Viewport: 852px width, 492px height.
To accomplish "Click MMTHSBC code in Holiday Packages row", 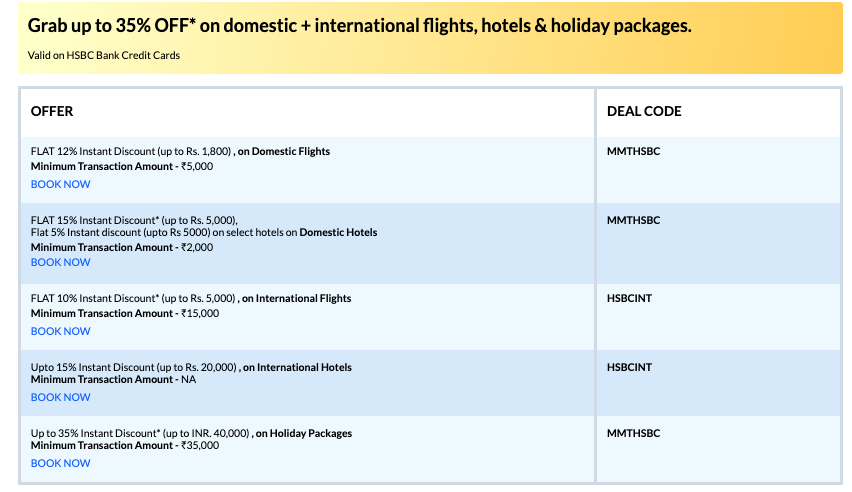I will (x=633, y=433).
